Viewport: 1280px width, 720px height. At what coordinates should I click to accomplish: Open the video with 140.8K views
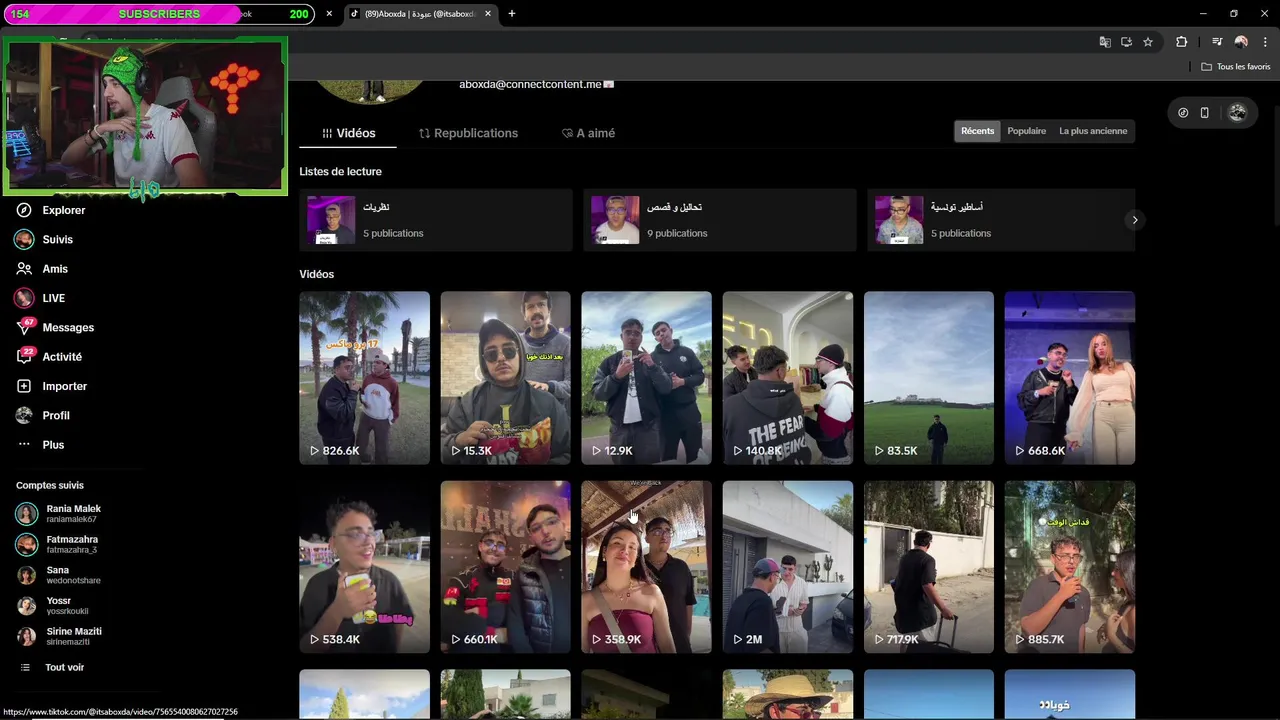click(787, 378)
